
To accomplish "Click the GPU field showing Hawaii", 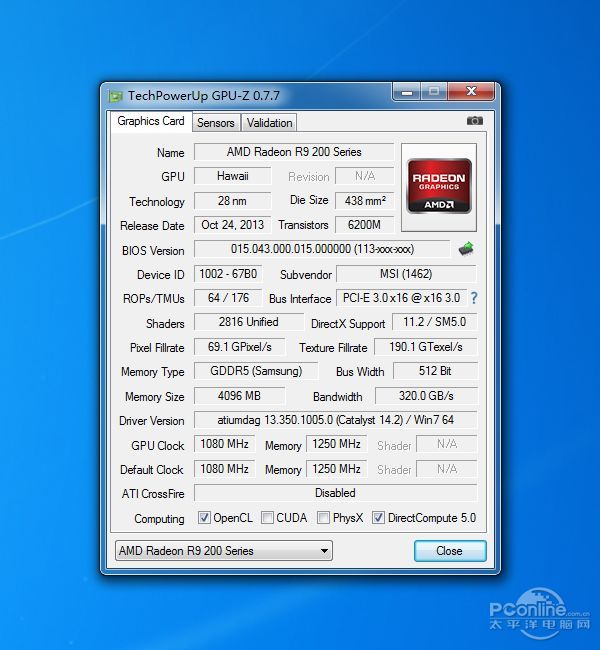I will tap(233, 176).
